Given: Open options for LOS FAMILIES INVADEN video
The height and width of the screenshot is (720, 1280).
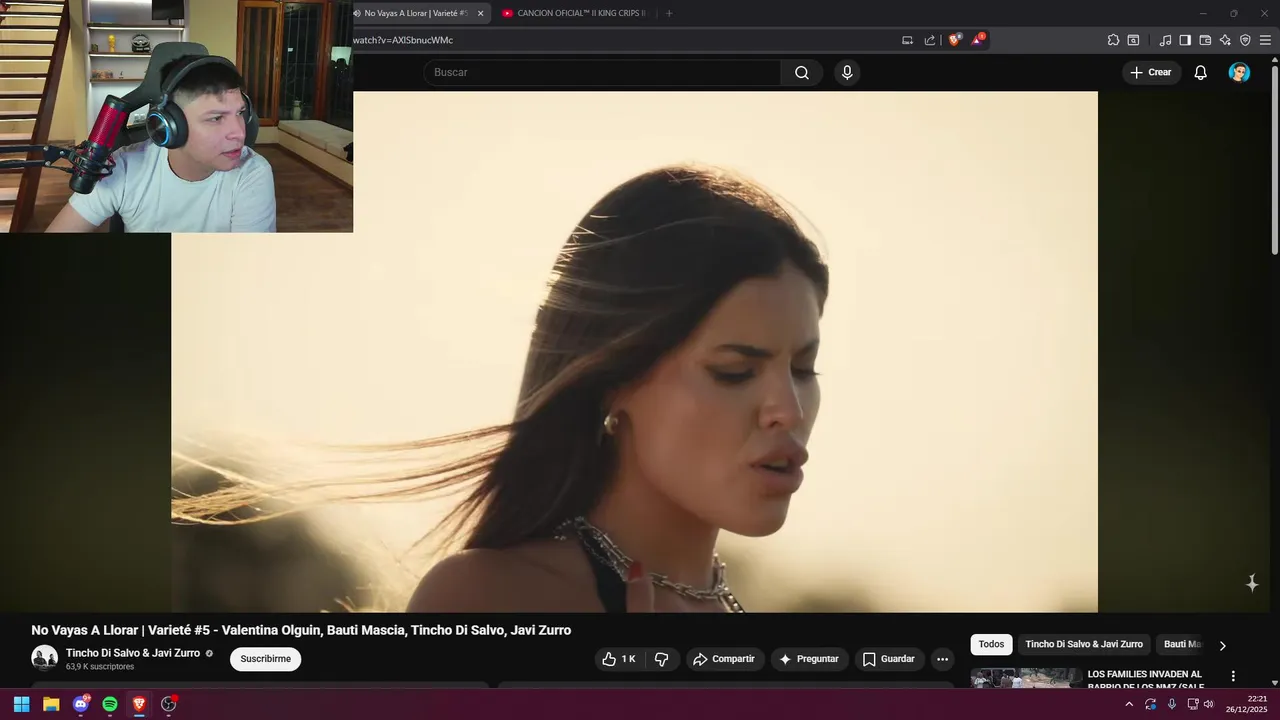Looking at the screenshot, I should (x=1233, y=676).
